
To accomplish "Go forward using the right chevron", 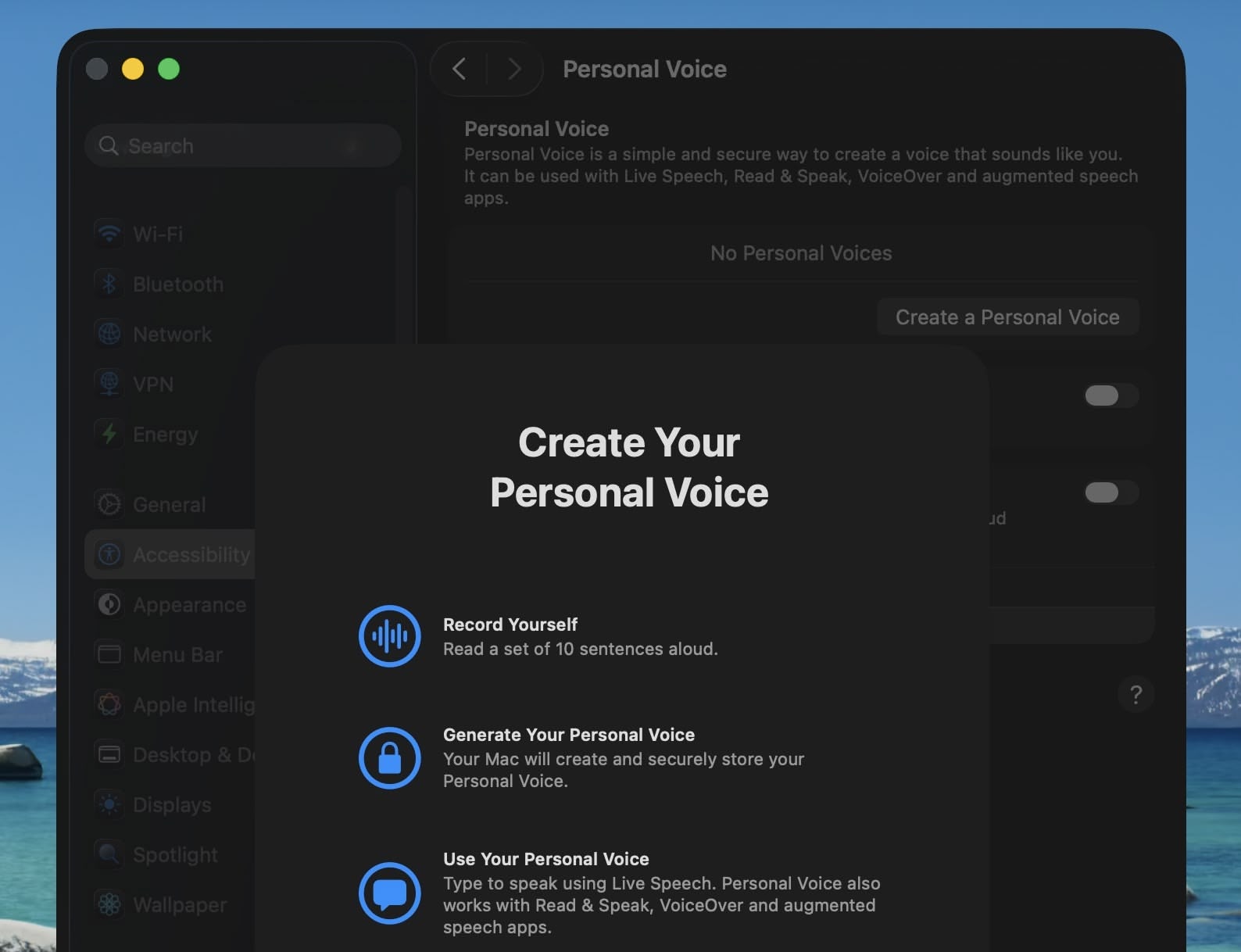I will pos(513,69).
